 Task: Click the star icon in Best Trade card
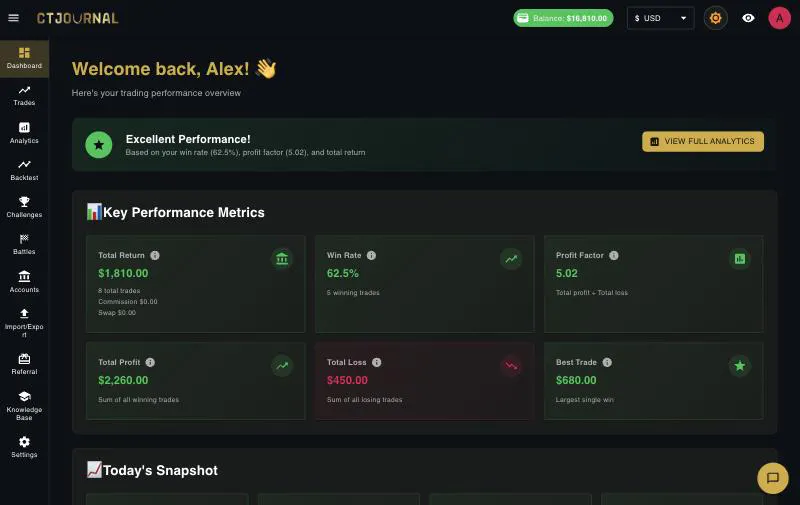740,366
